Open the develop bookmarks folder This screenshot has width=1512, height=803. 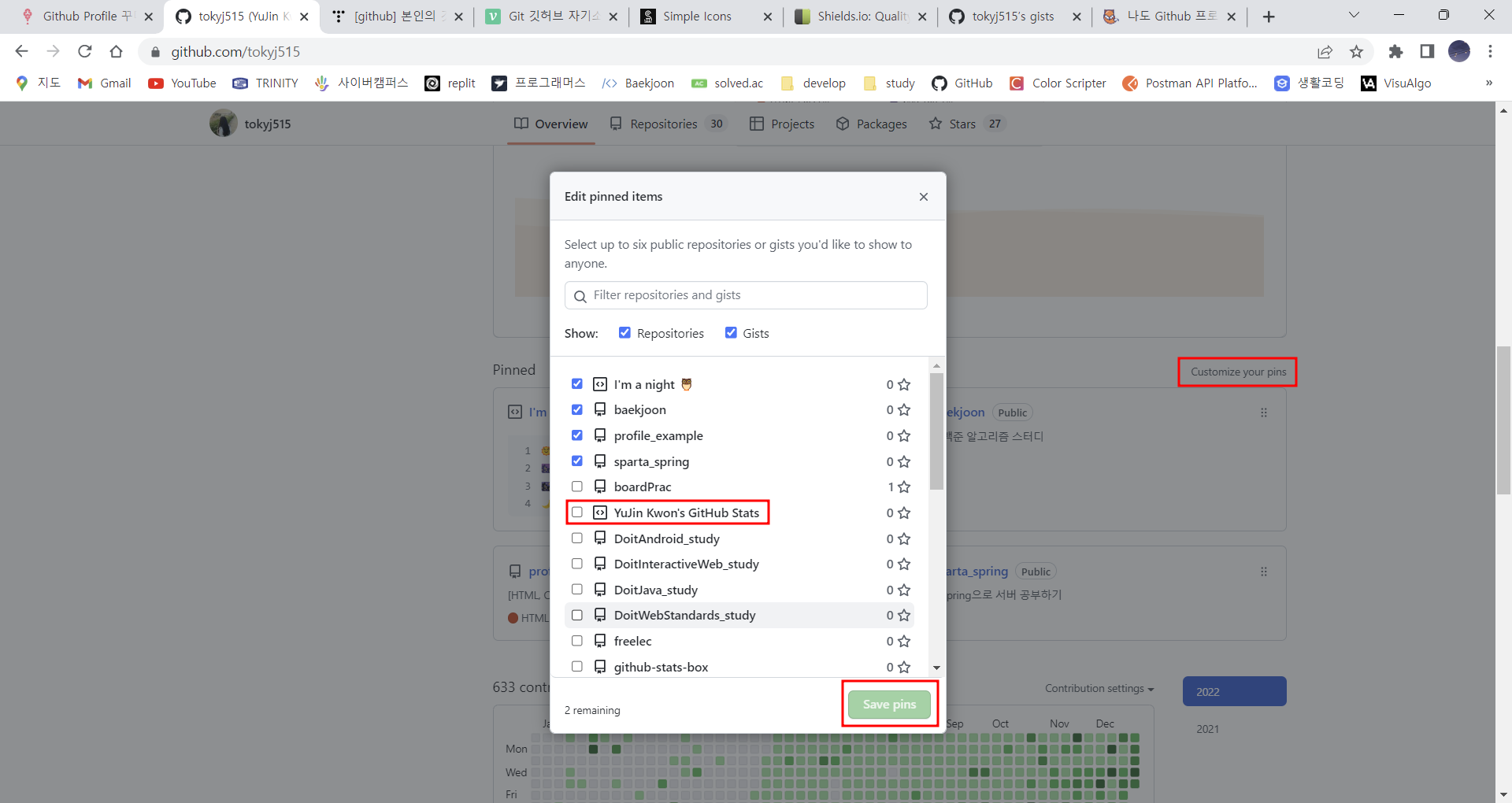pos(813,83)
